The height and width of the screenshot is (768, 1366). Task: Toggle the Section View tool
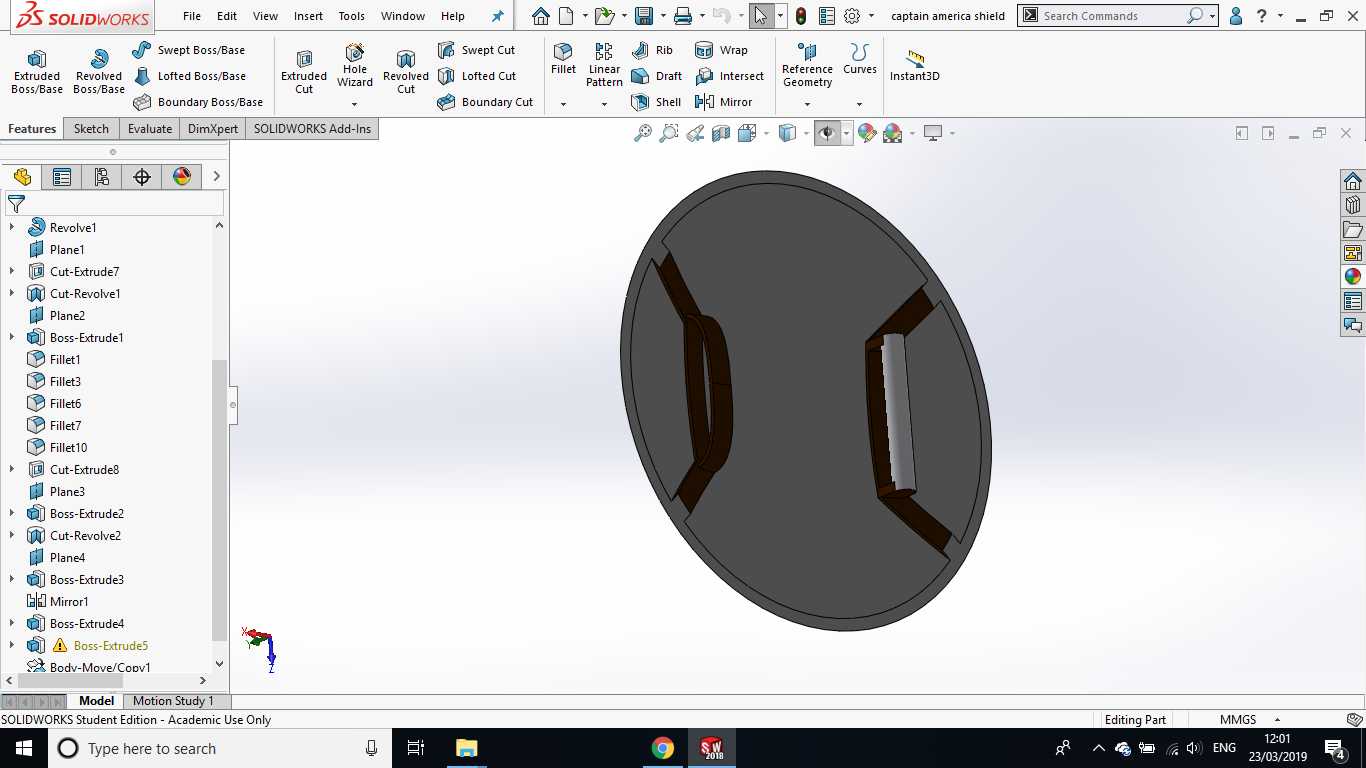coord(721,133)
